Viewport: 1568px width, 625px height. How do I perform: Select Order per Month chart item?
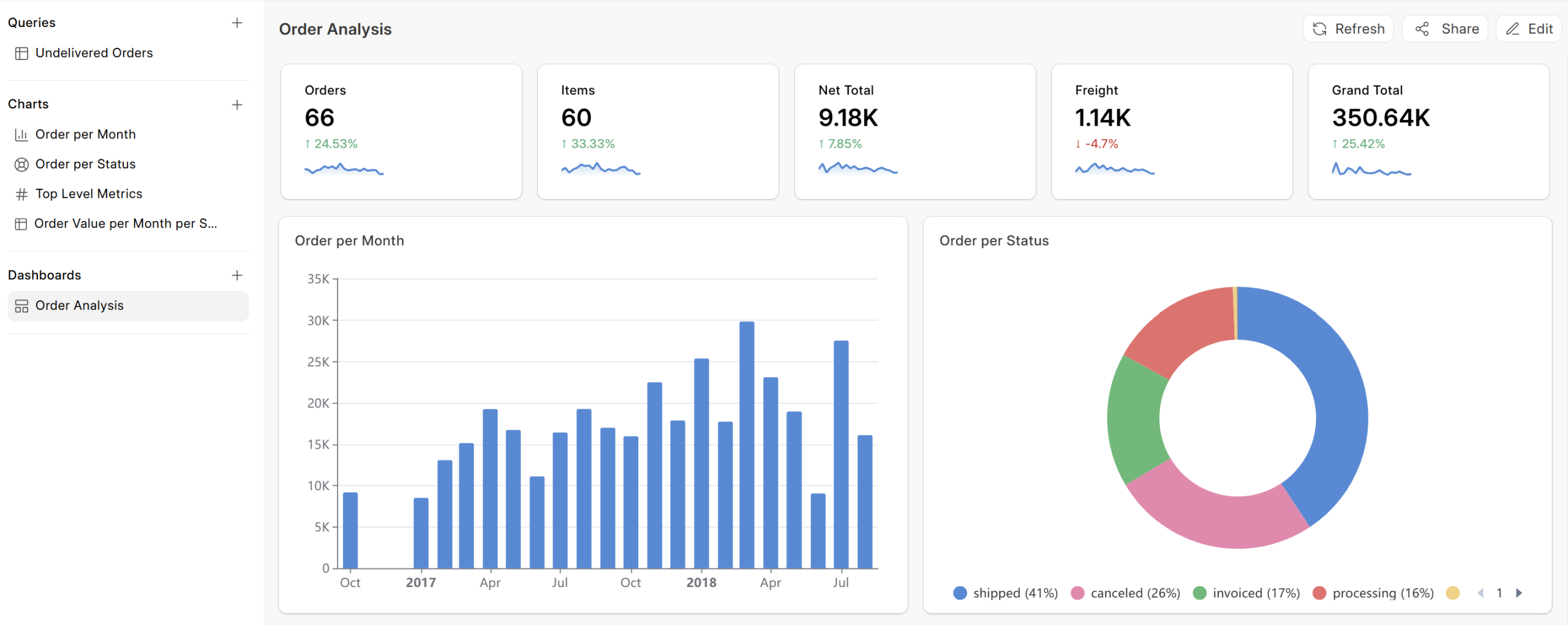pyautogui.click(x=85, y=135)
